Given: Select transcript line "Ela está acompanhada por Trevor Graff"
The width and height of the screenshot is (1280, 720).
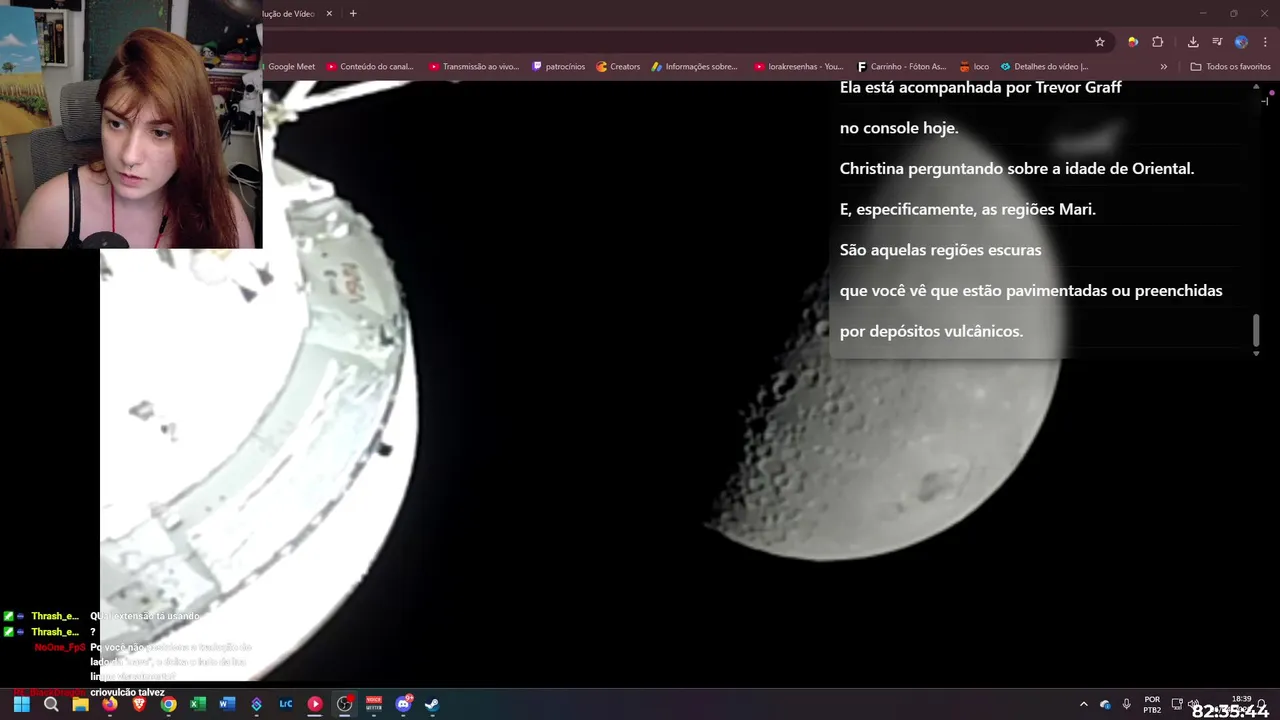Looking at the screenshot, I should tap(980, 87).
